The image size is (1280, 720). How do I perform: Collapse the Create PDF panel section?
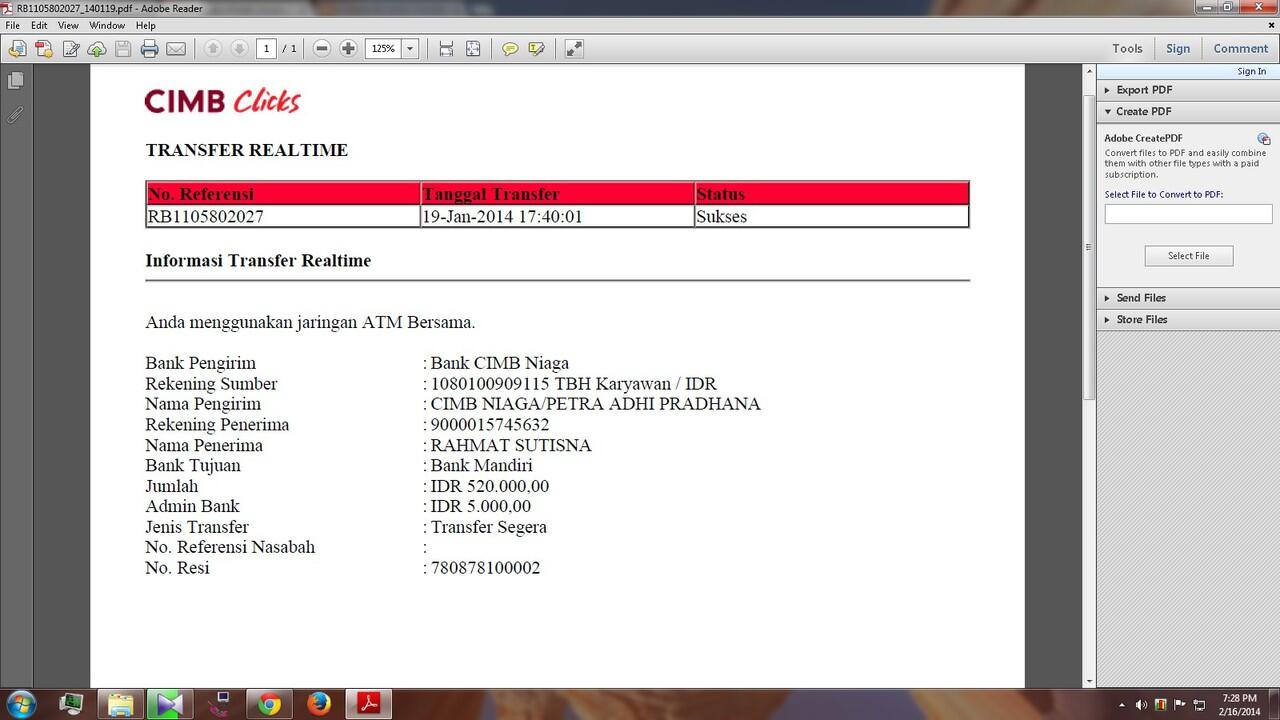[1188, 111]
